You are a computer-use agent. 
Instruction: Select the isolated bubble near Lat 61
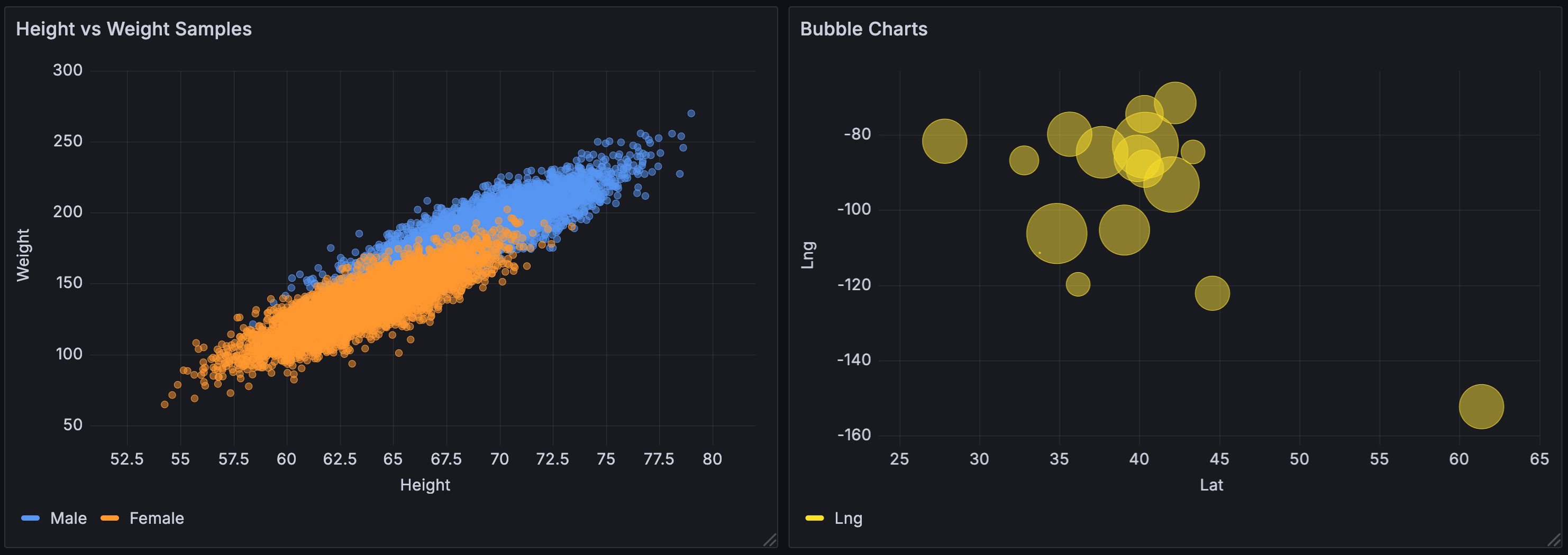(x=1481, y=406)
